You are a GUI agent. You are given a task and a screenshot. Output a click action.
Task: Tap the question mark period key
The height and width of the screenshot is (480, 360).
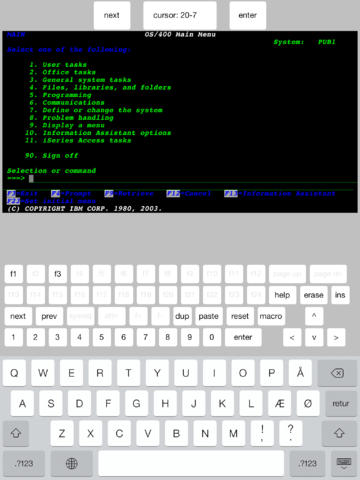coord(291,433)
